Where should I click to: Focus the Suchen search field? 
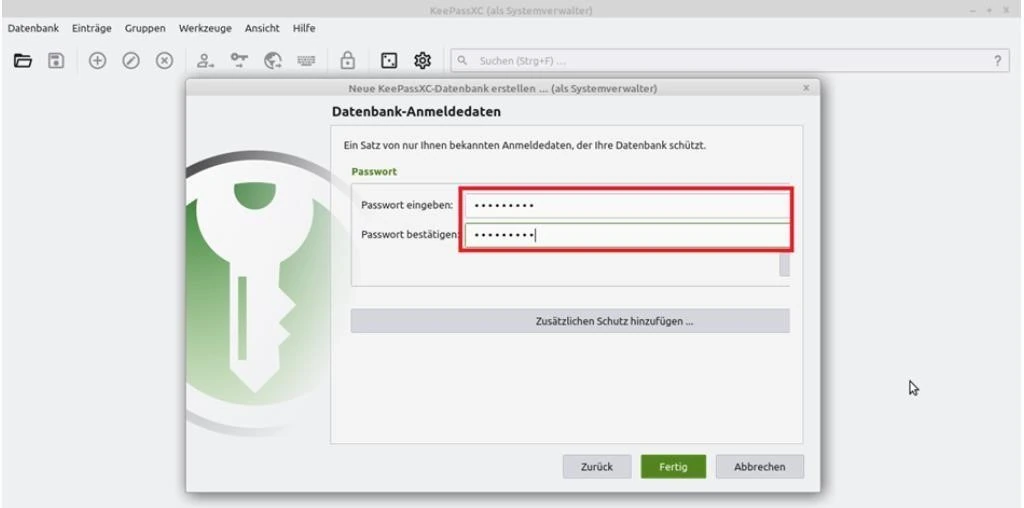coord(730,61)
